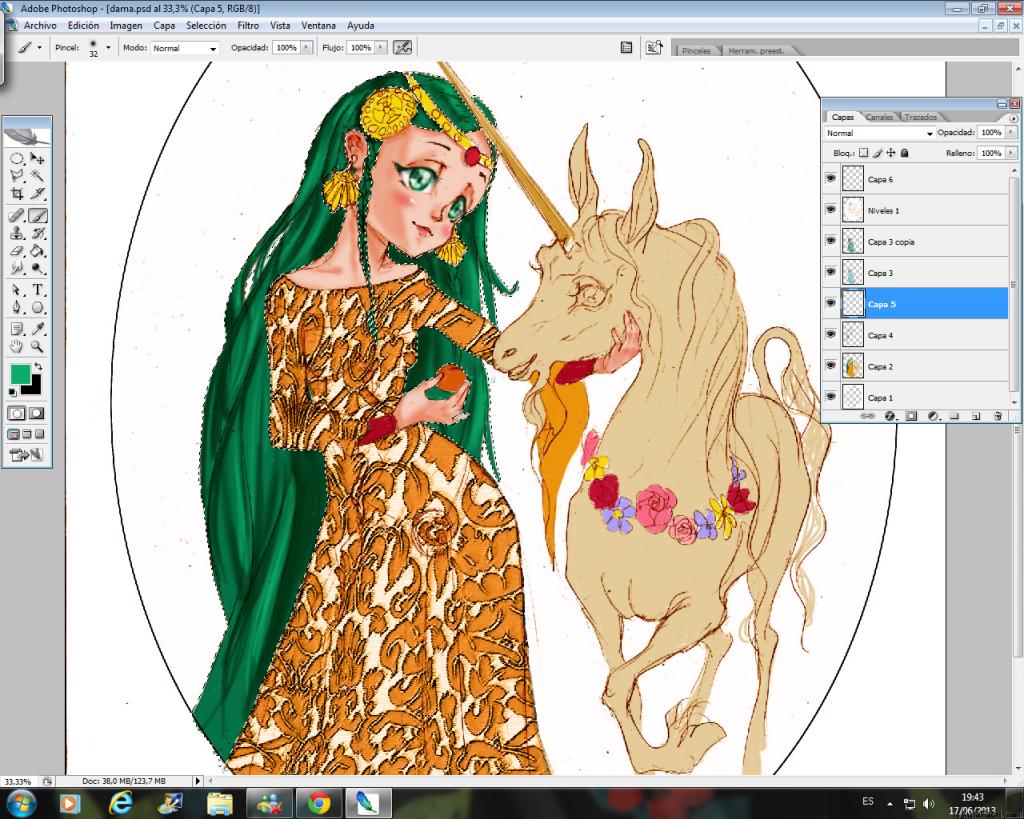The image size is (1024, 819).
Task: Hide the Capa 1 layer
Action: pyautogui.click(x=831, y=396)
